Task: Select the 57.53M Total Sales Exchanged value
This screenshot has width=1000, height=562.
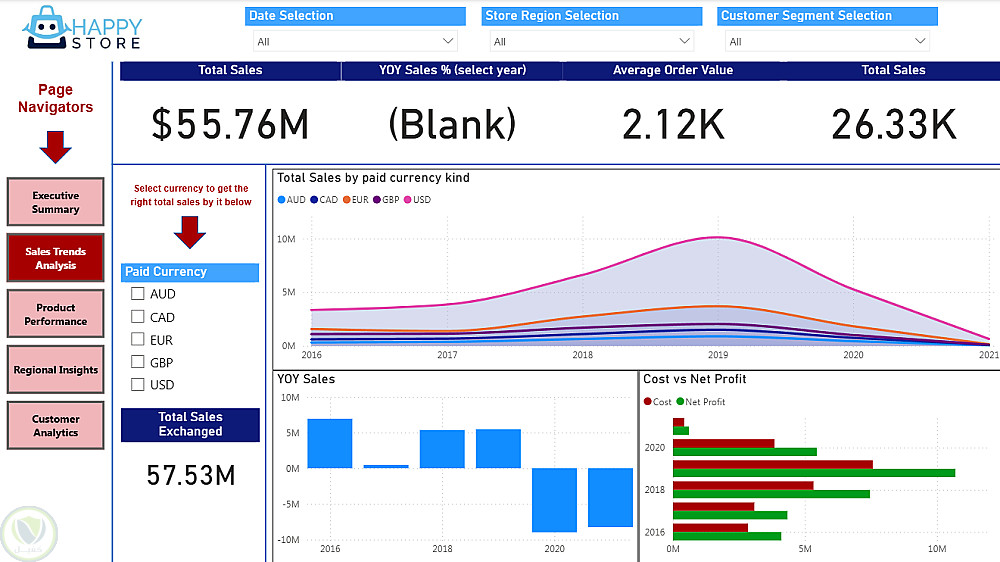Action: tap(191, 475)
